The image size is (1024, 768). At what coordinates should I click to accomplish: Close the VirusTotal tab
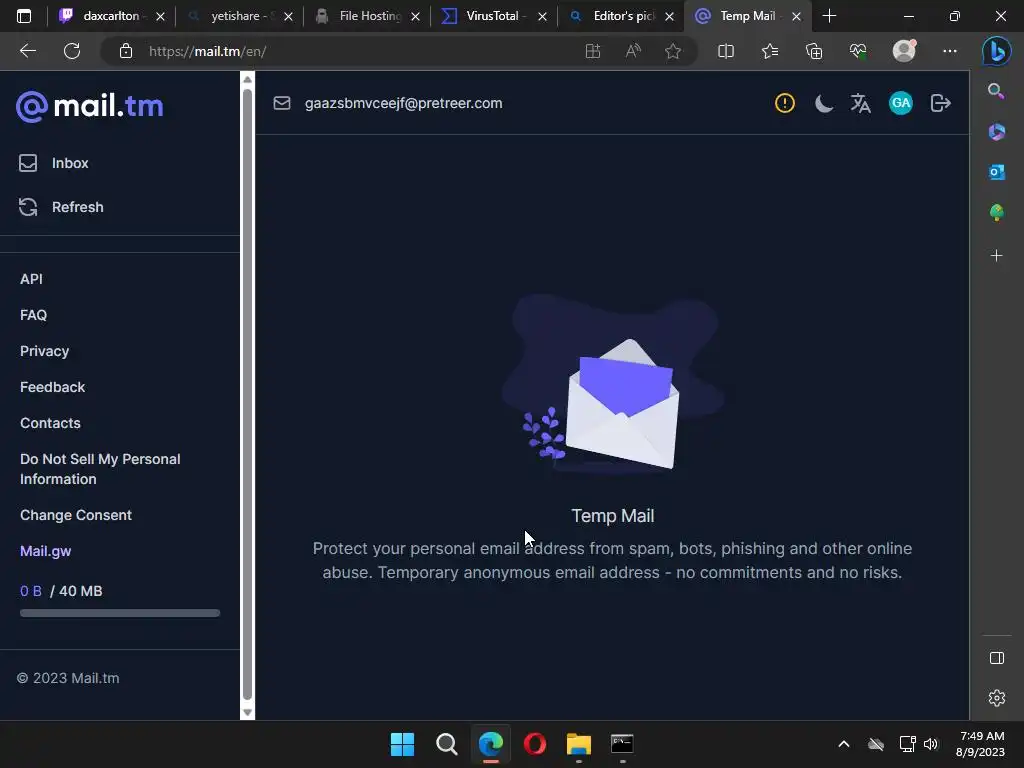tap(542, 17)
